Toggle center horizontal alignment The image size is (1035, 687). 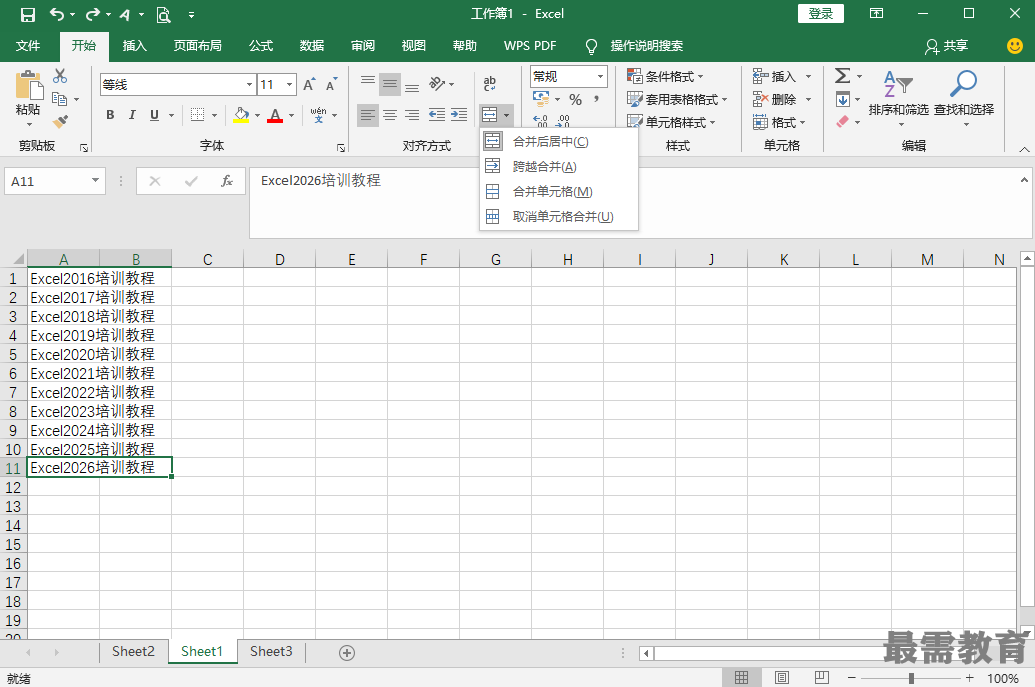[390, 115]
